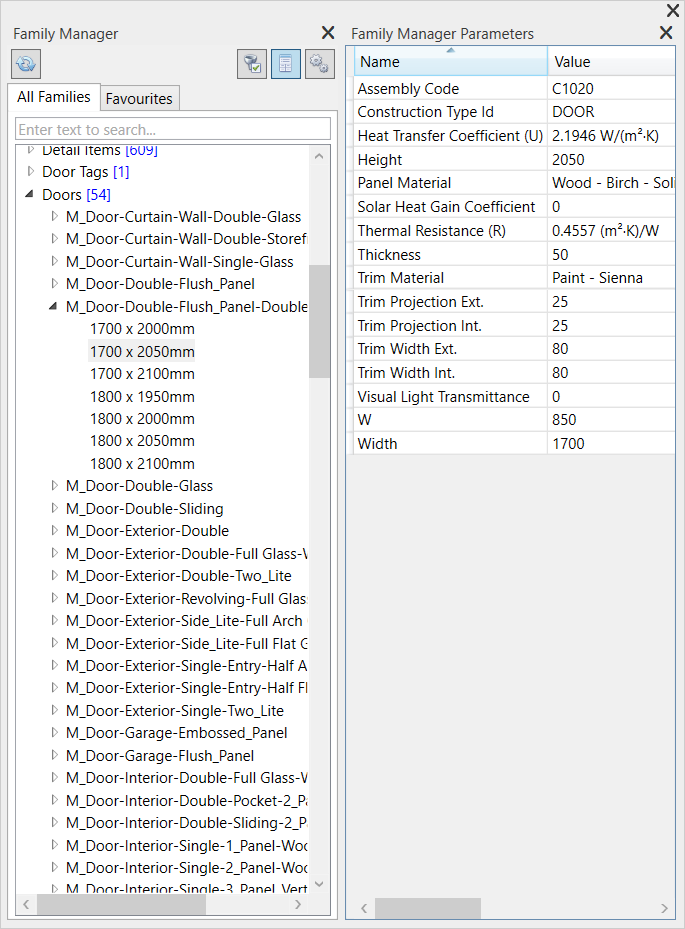
Task: Select the All Families tab
Action: click(54, 97)
